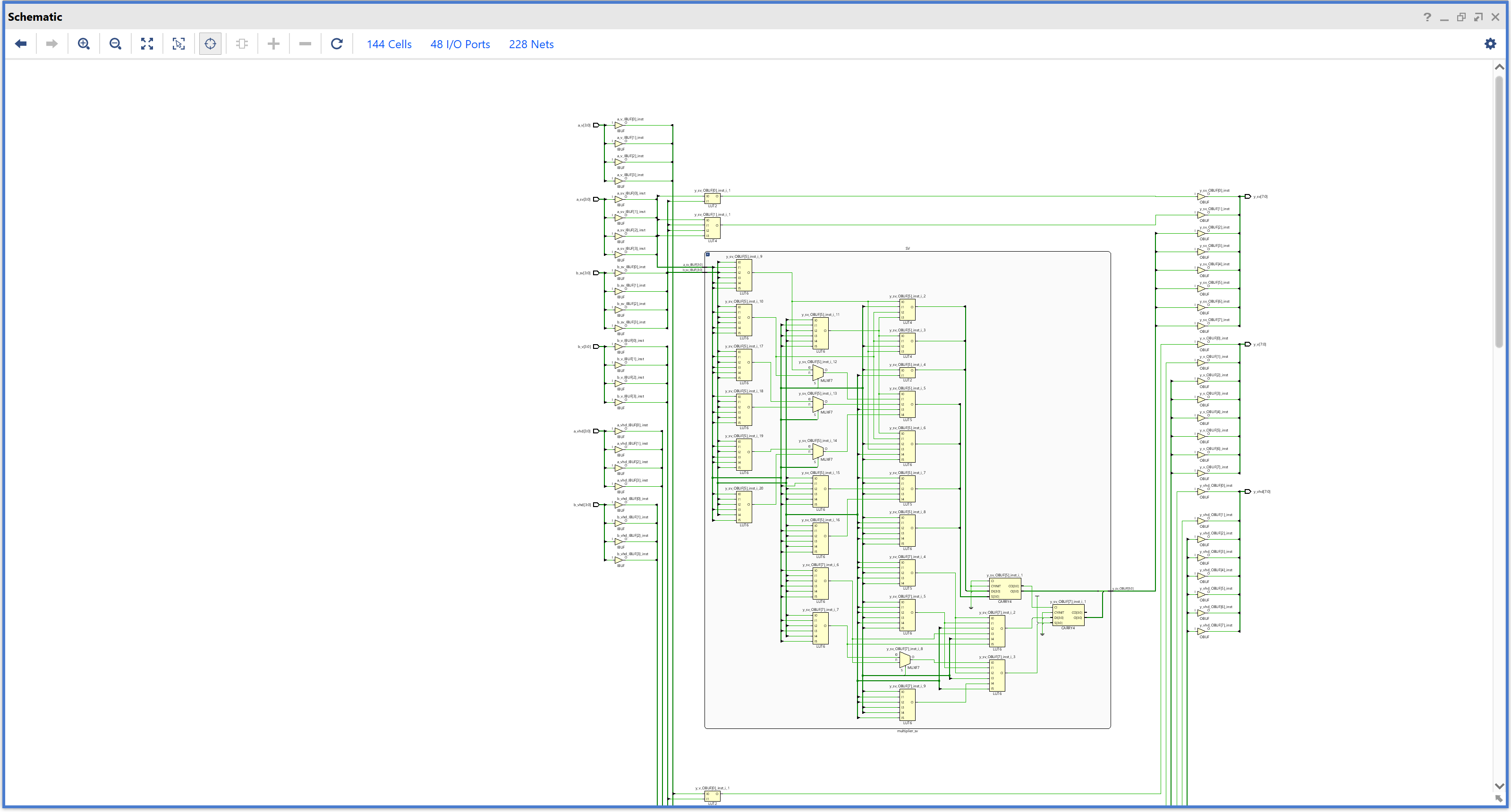Select the y_sv[7:0] output port
1511x812 pixels.
[x=1248, y=196]
